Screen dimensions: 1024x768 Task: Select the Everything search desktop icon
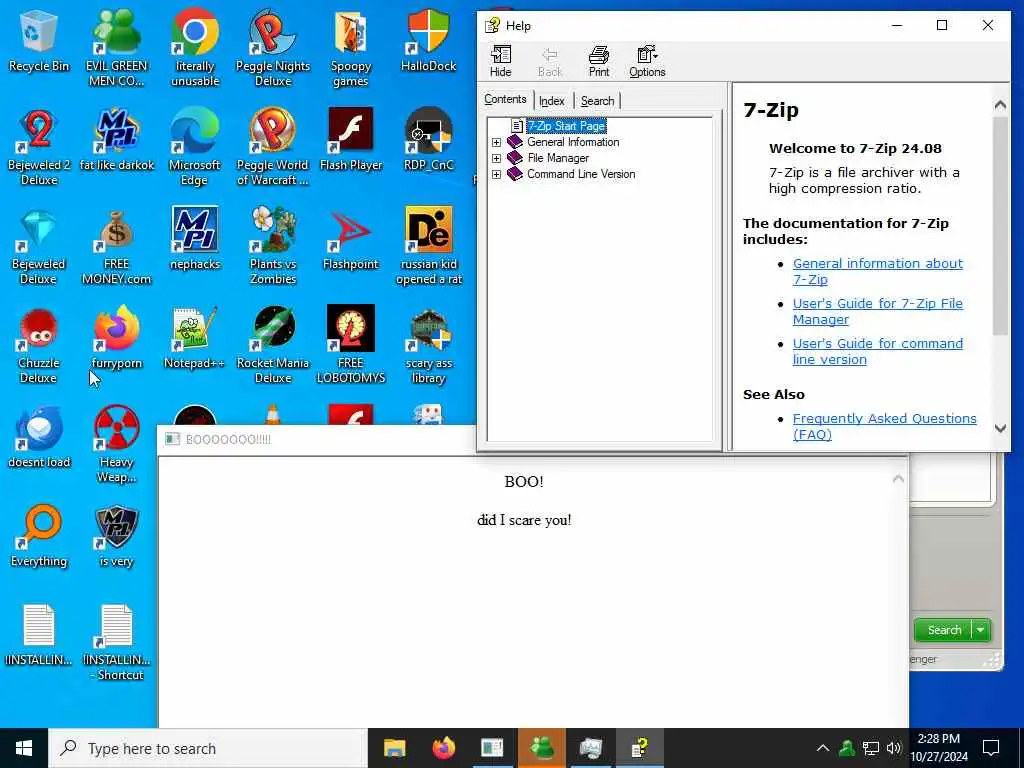(39, 536)
